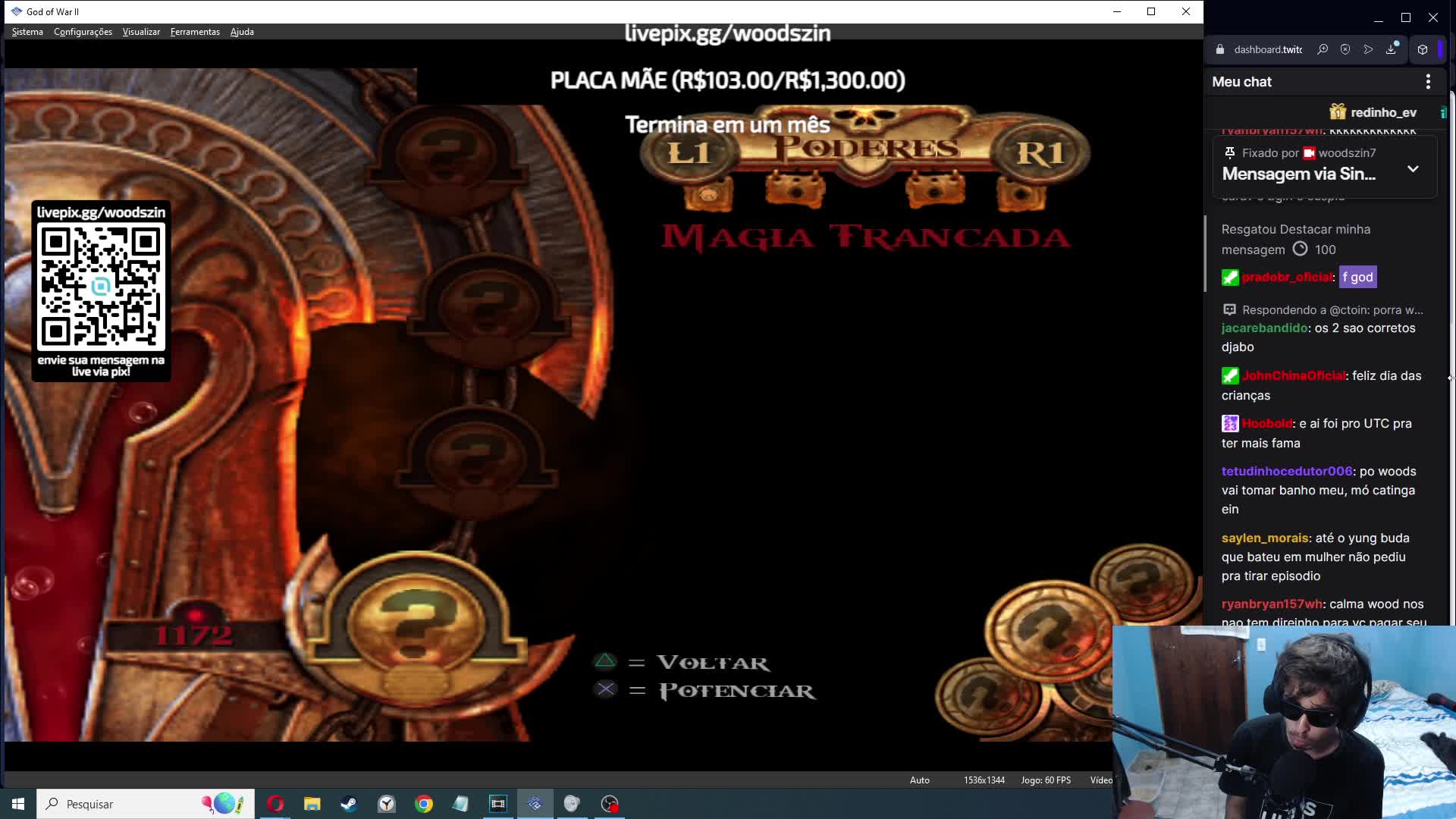The width and height of the screenshot is (1456, 819).
Task: Open the Sistema menu
Action: [27, 32]
